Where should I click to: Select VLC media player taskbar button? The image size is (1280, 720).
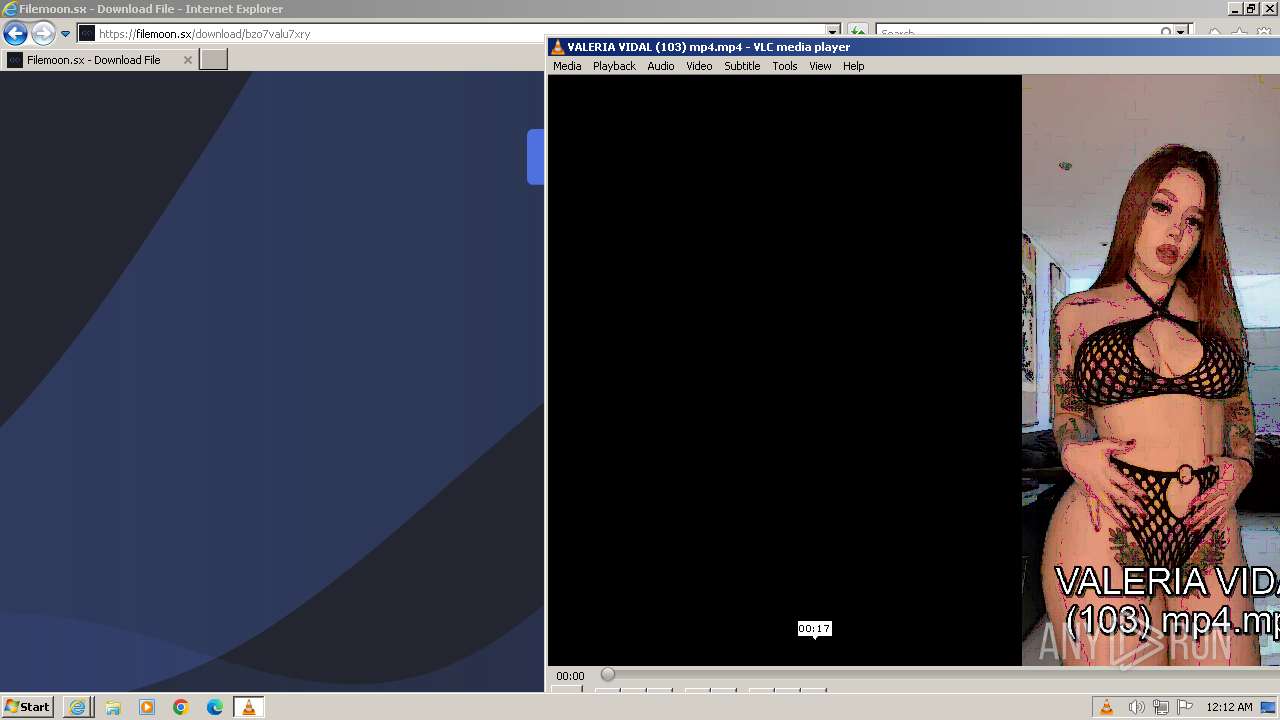point(249,707)
